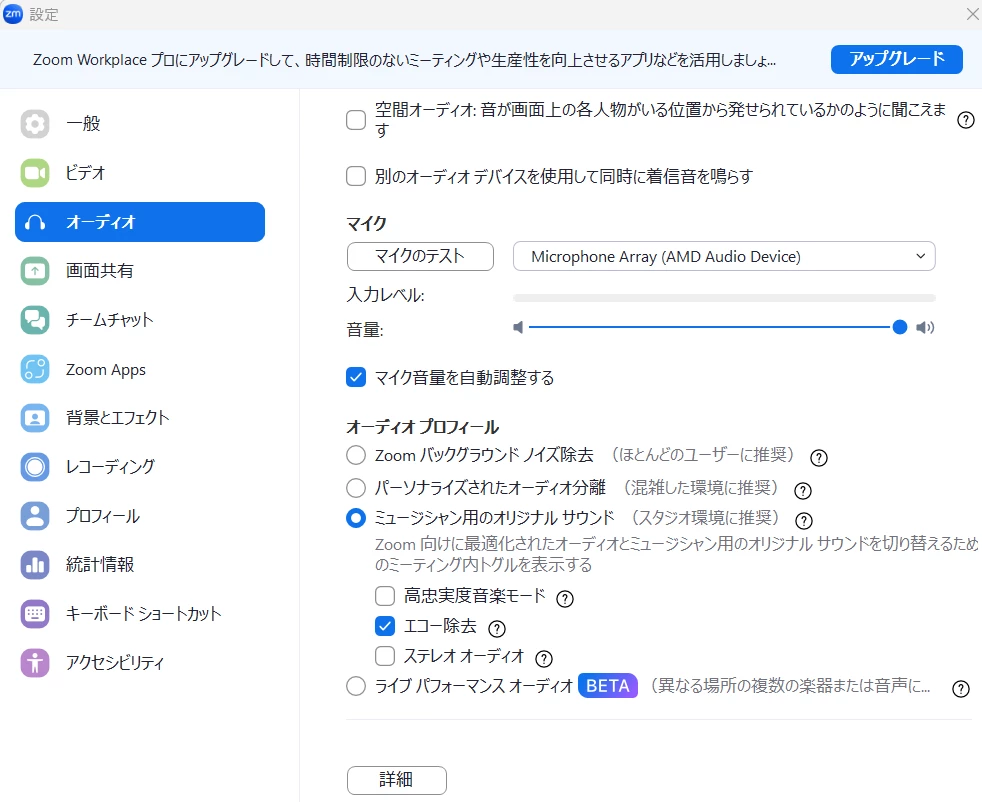Click help icon next to エコー除去
The height and width of the screenshot is (802, 982).
pyautogui.click(x=497, y=629)
